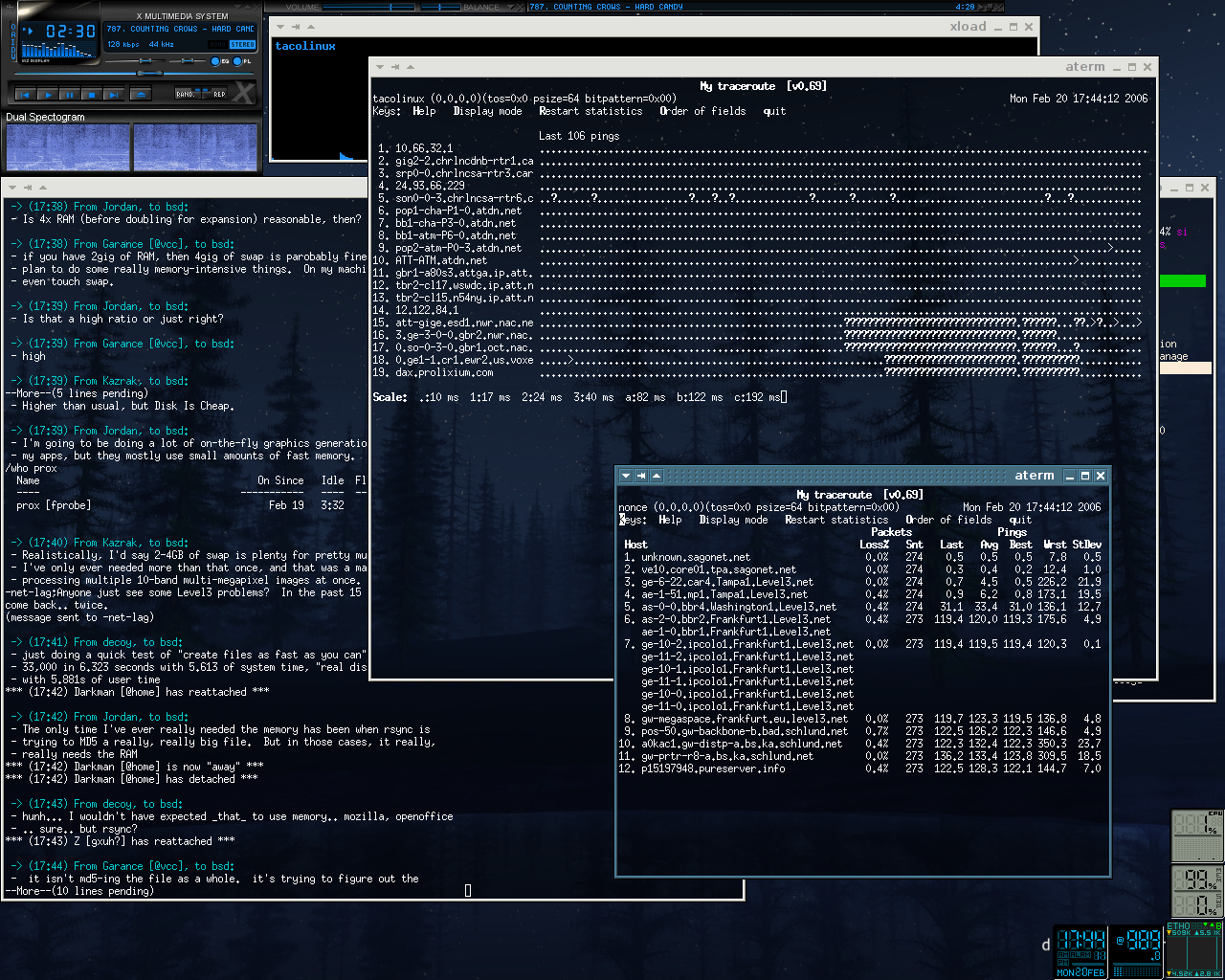
Task: Pause the currently playing song
Action: click(70, 94)
